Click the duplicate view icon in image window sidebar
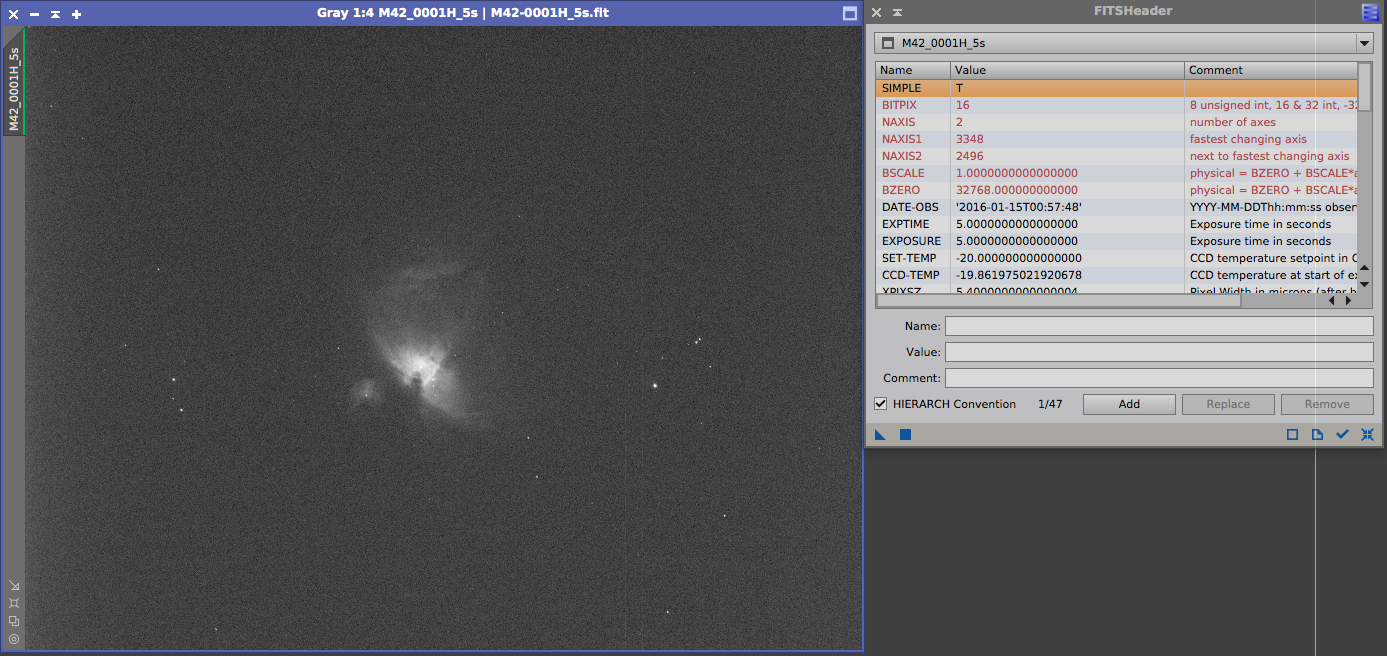 14,620
